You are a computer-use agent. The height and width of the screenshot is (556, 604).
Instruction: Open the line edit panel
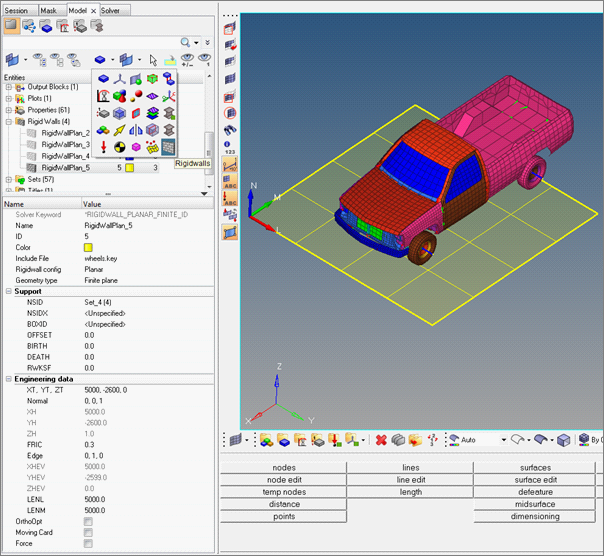coord(411,480)
